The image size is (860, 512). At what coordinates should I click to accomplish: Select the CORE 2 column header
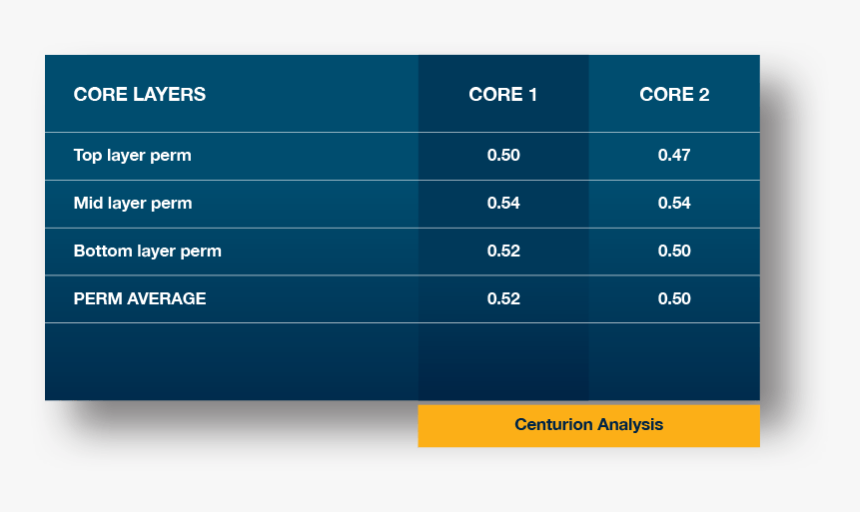[x=674, y=94]
